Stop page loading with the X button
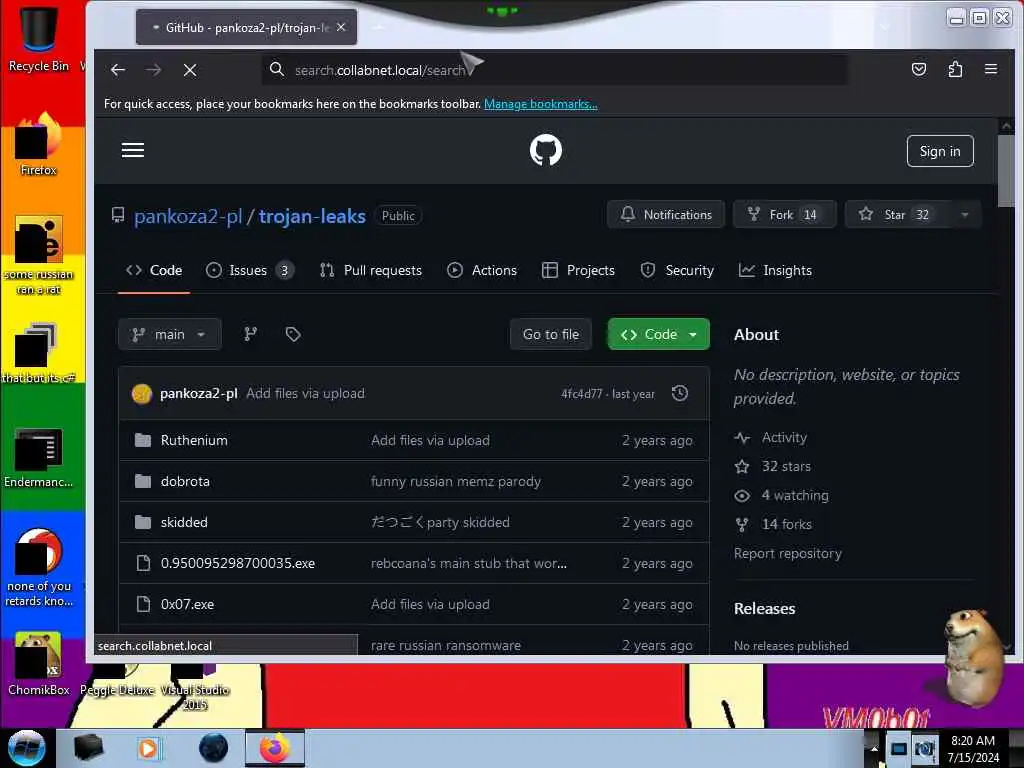1024x768 pixels. tap(190, 70)
